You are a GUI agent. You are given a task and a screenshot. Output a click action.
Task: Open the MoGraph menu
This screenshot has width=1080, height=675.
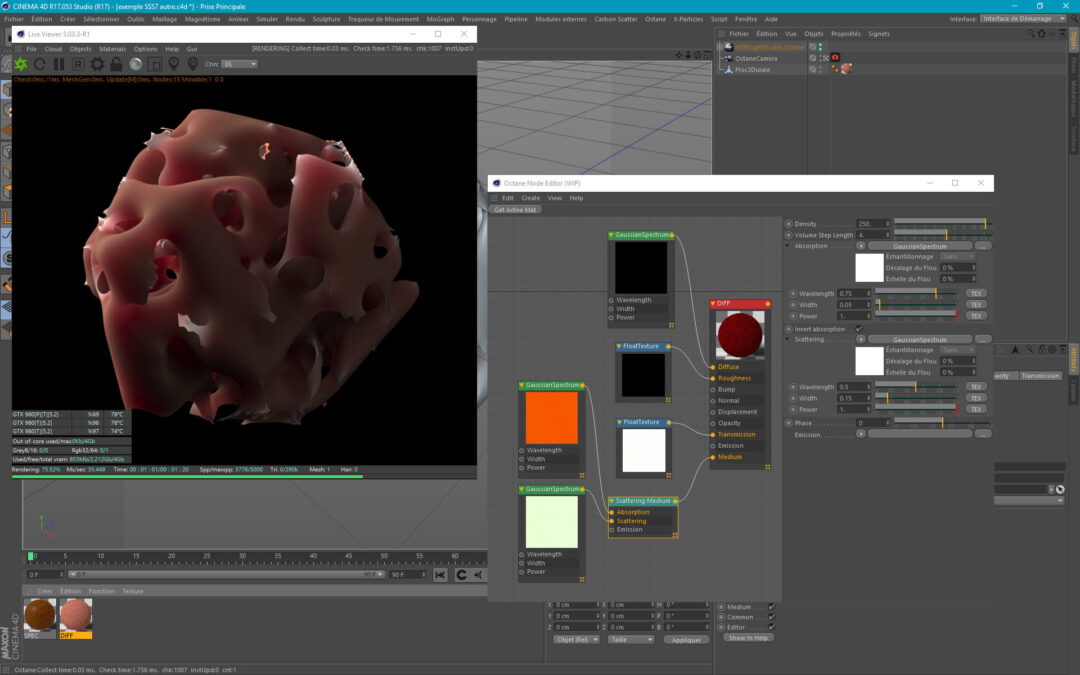[440, 18]
